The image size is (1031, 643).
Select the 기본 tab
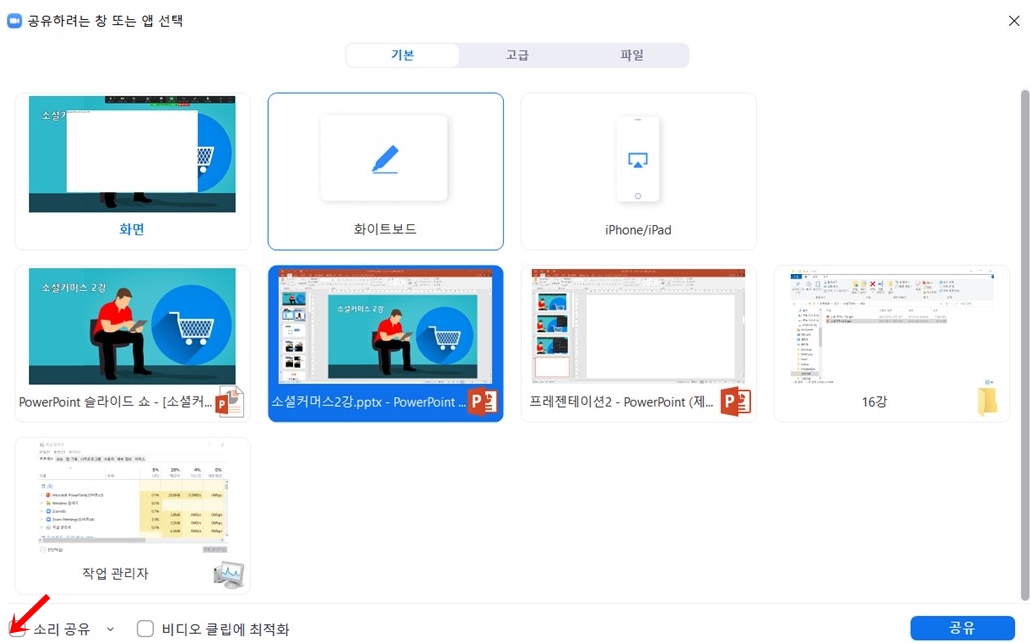(x=403, y=55)
